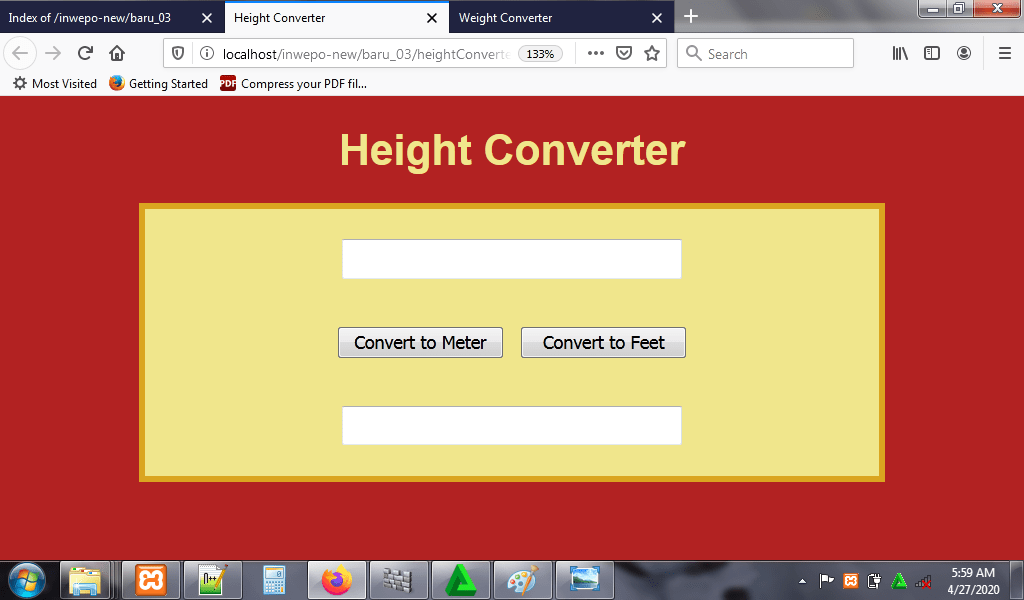This screenshot has height=600, width=1024.
Task: Open network status tray icon
Action: pos(923,580)
